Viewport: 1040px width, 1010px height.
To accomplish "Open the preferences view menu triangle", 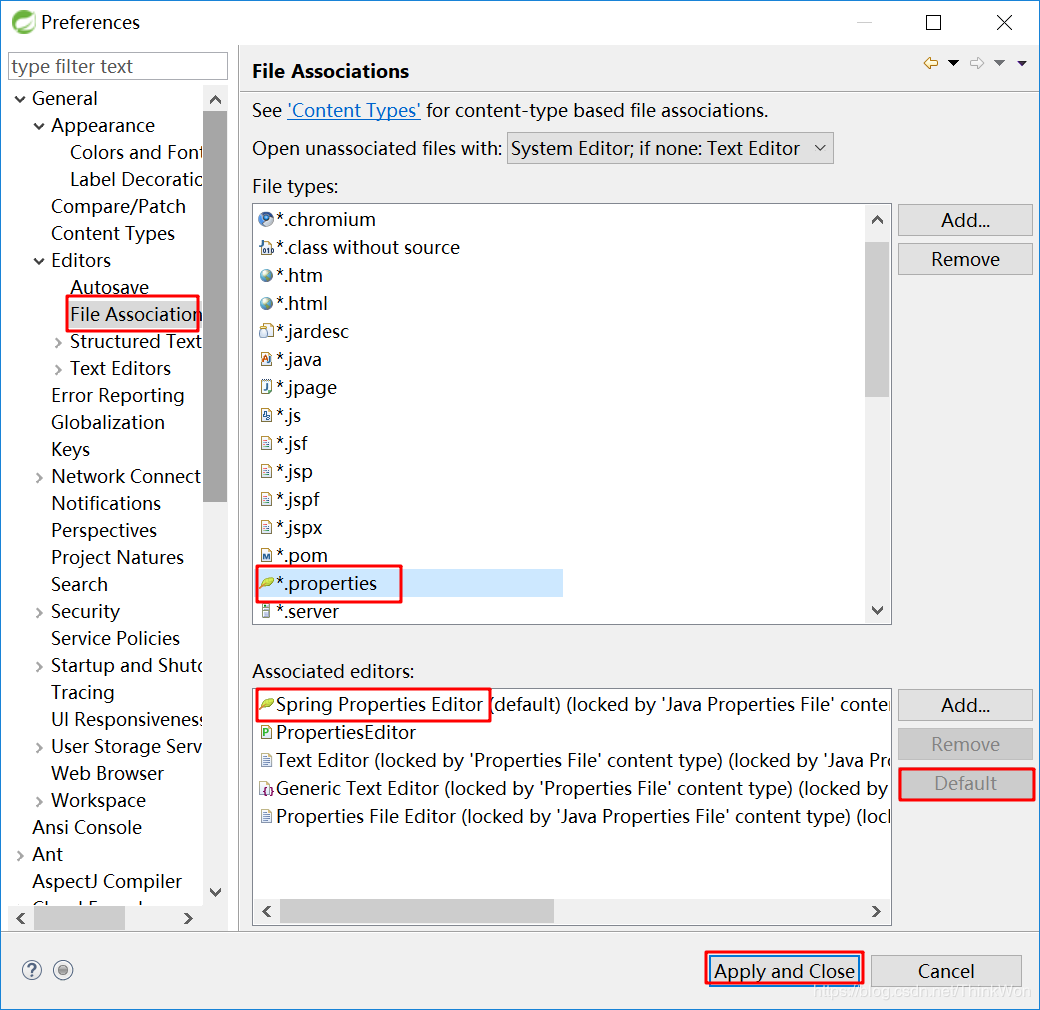I will (1022, 64).
